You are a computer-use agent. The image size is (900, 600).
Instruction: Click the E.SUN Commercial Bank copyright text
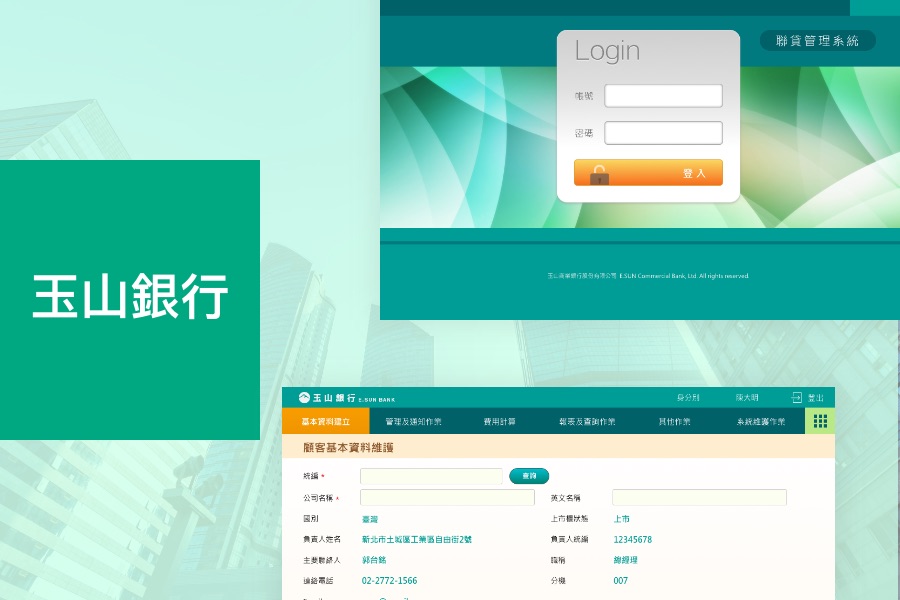pyautogui.click(x=648, y=276)
